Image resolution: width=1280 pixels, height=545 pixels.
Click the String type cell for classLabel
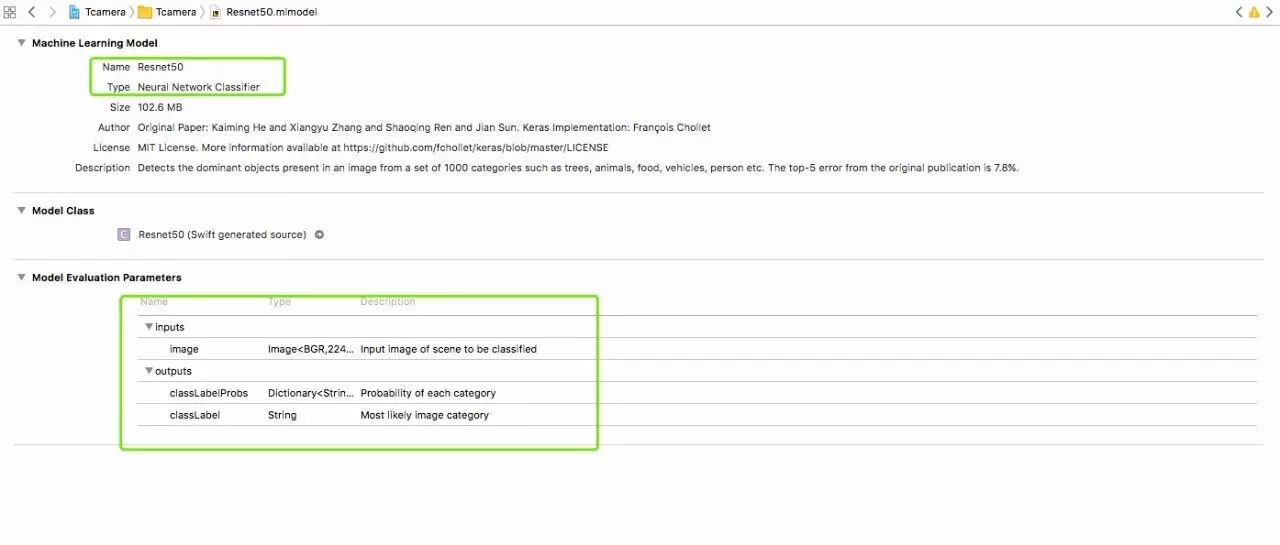coord(282,415)
